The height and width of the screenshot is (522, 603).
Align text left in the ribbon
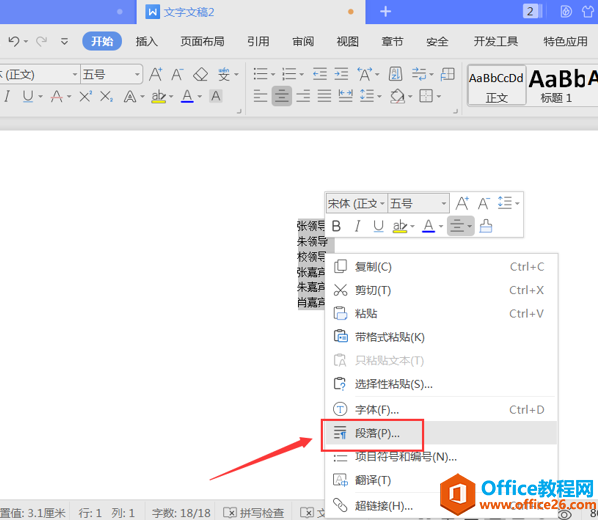pyautogui.click(x=260, y=96)
